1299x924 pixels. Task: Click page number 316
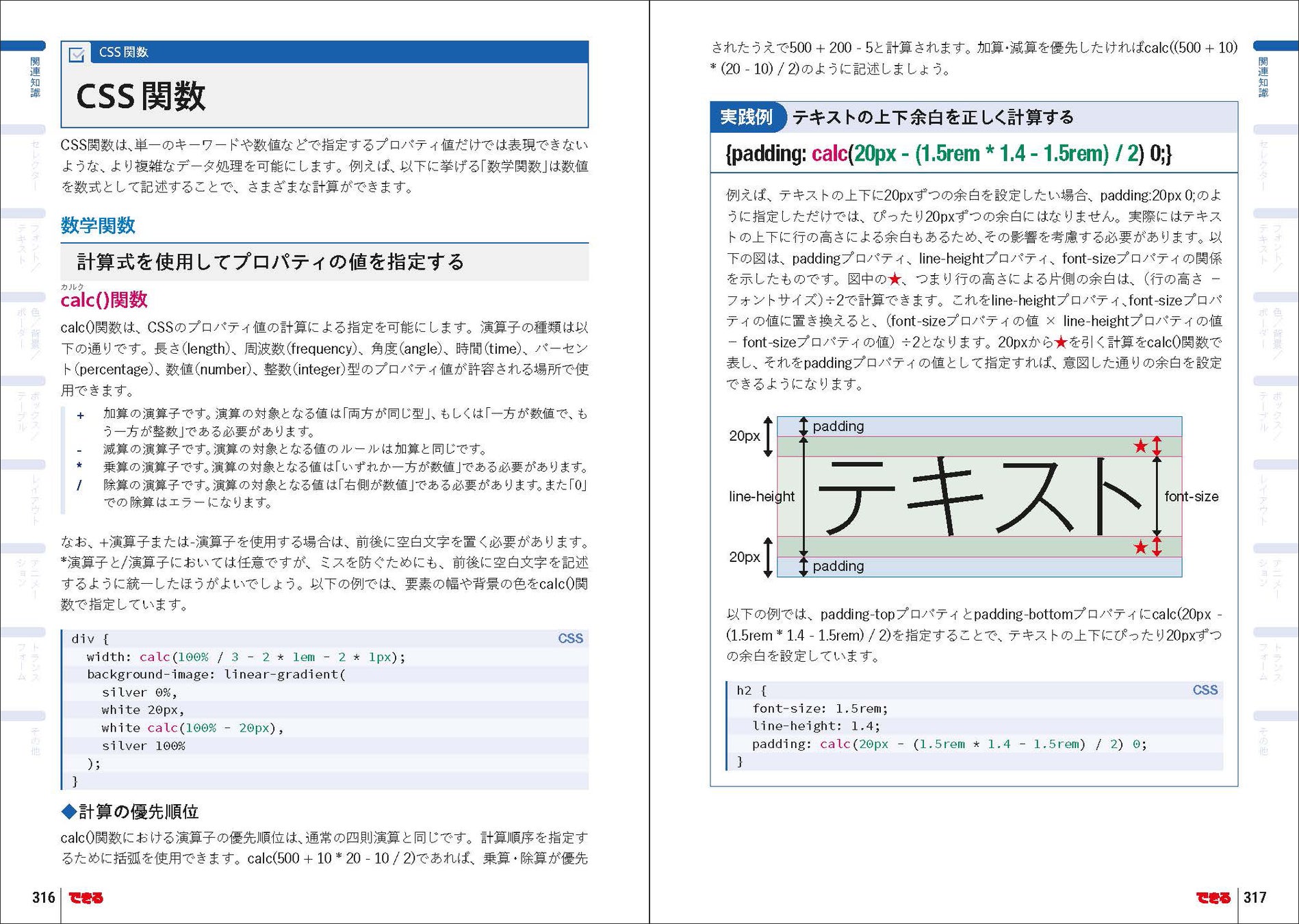(x=44, y=897)
